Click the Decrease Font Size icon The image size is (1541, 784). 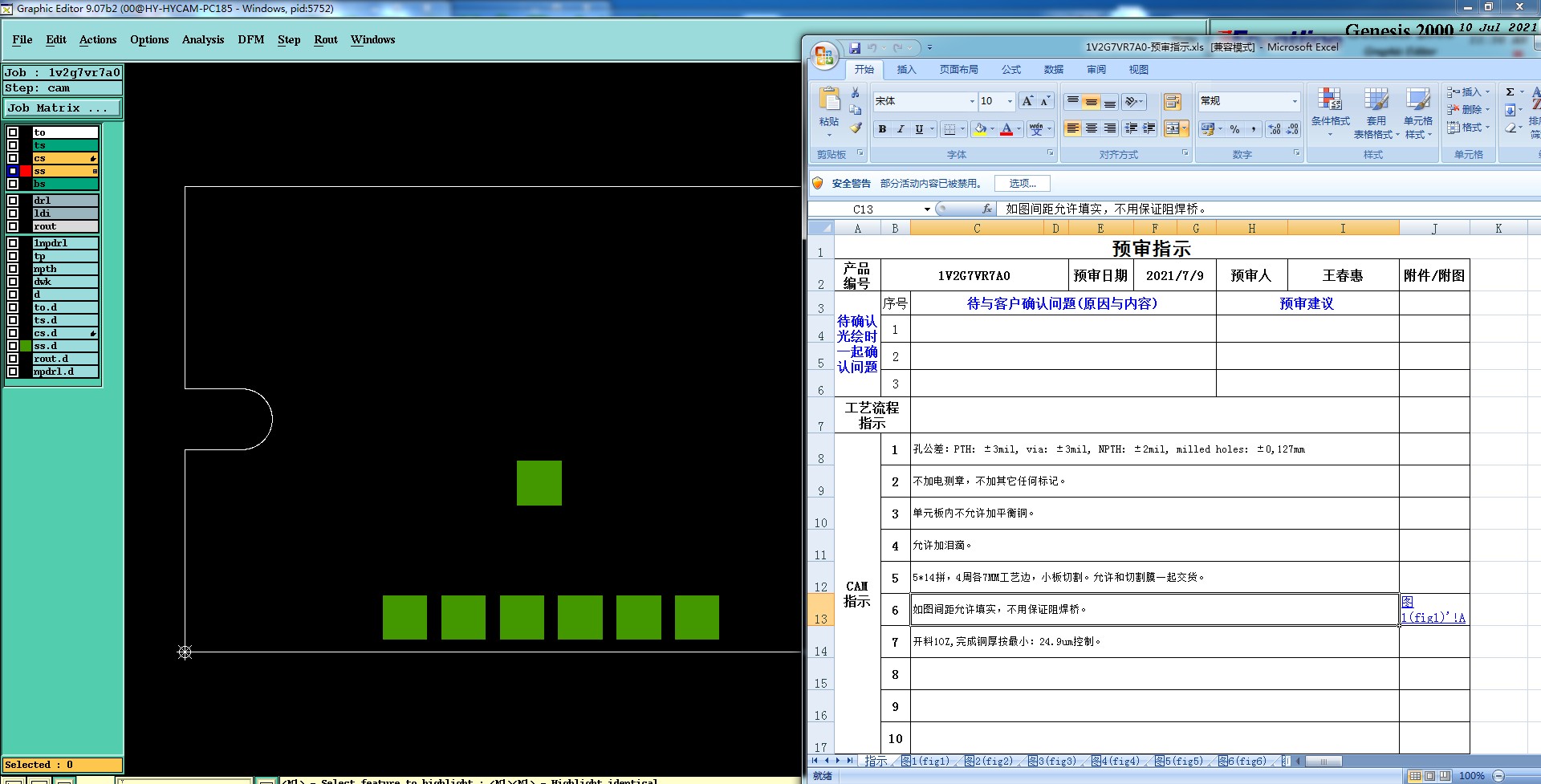pos(1045,101)
